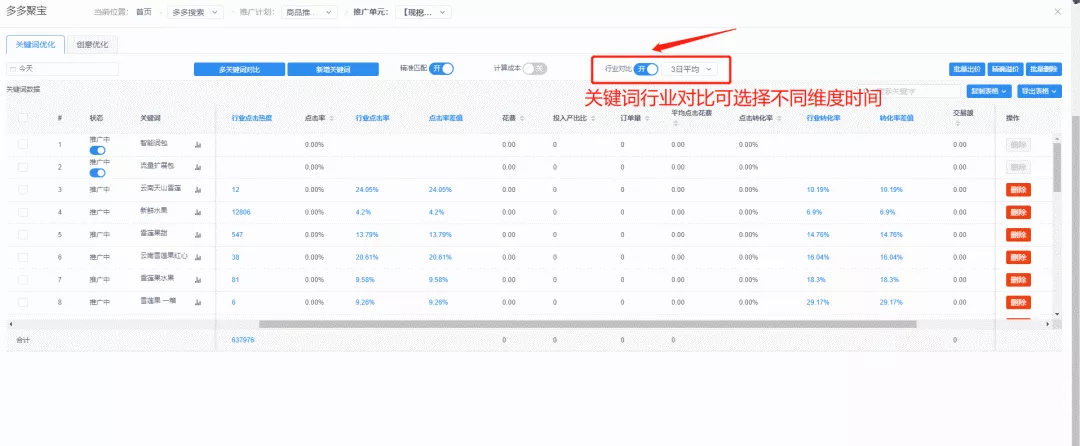Sort table by 交易额 column arrows
This screenshot has height=446, width=1080.
(959, 124)
